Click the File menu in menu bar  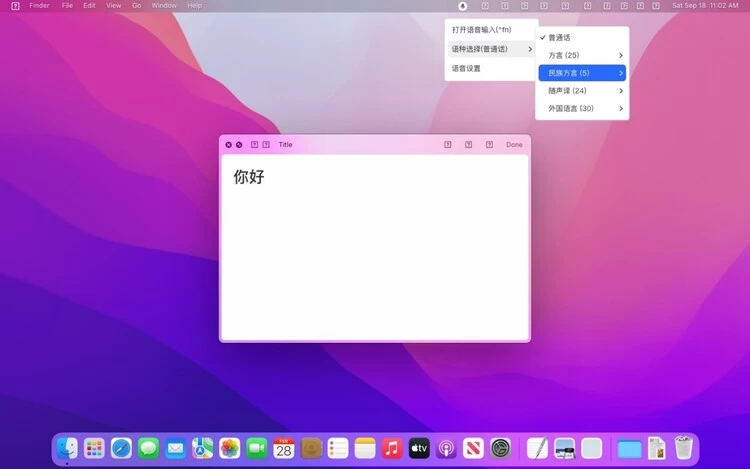tap(67, 6)
